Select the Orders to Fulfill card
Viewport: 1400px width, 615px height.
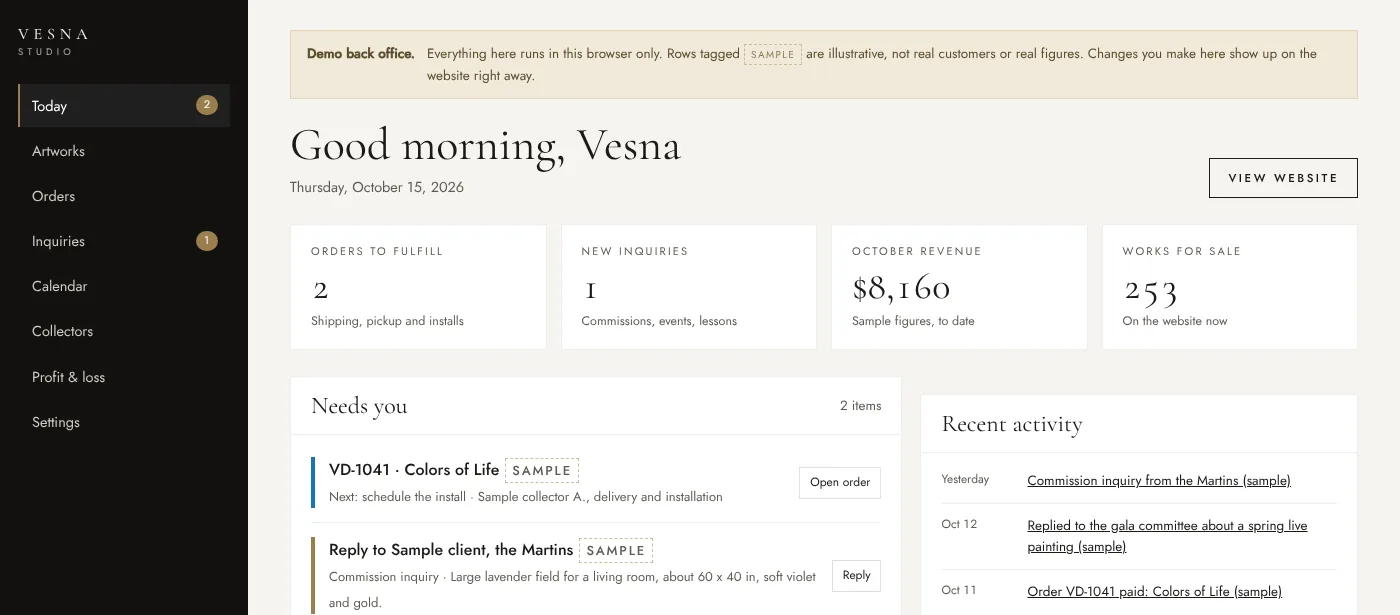(x=418, y=287)
